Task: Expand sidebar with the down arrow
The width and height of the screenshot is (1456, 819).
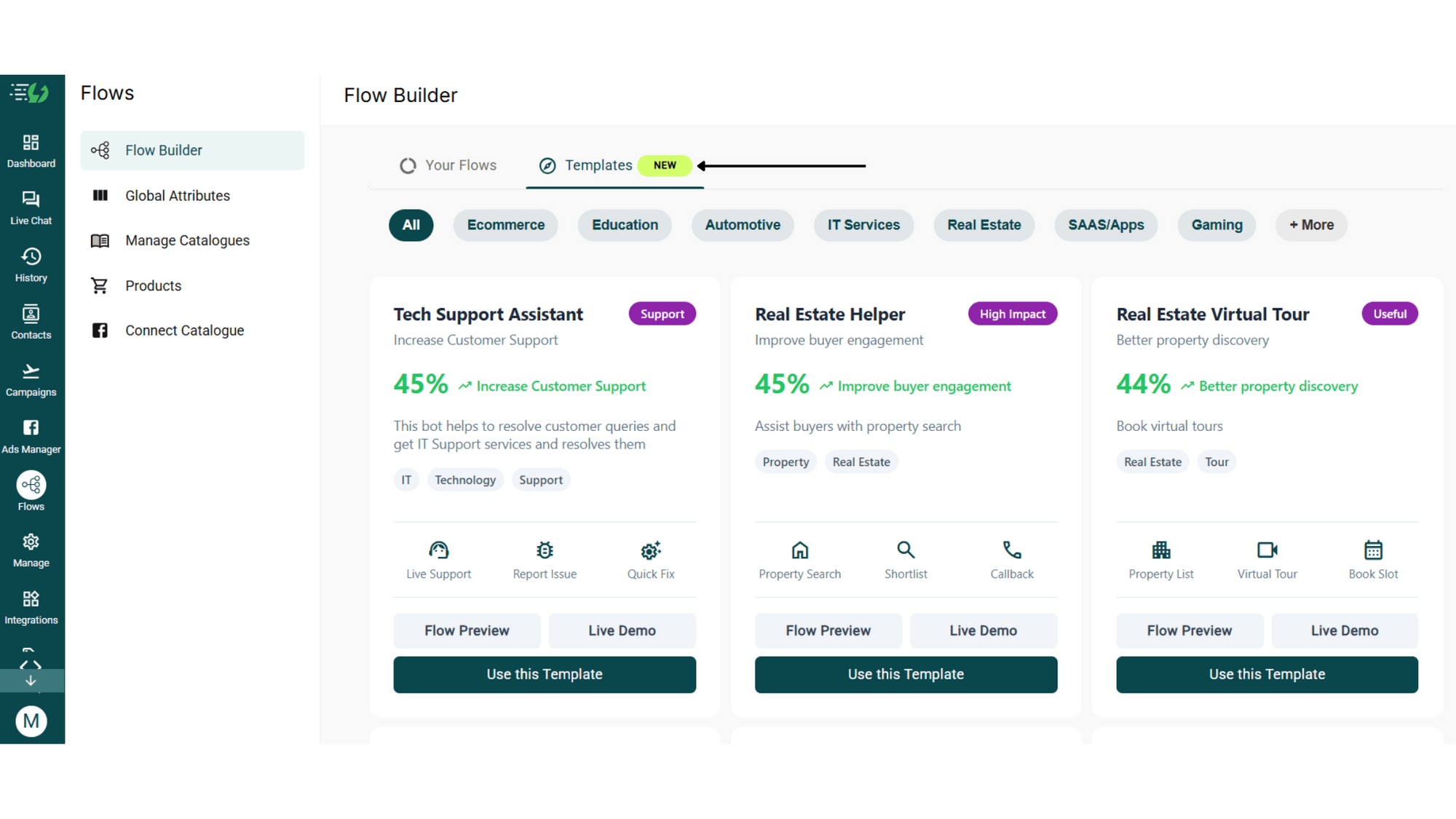Action: coord(31,681)
